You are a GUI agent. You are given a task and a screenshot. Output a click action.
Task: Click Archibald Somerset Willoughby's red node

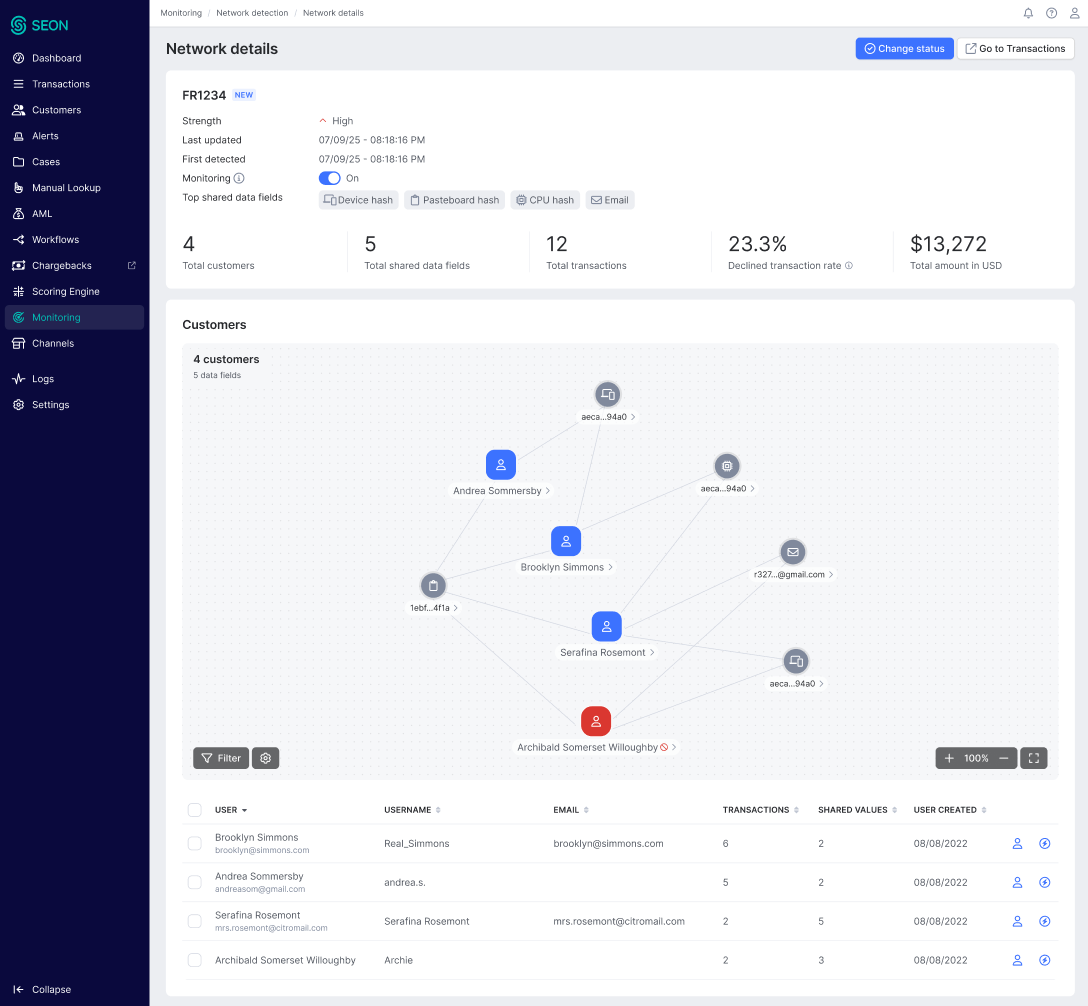596,720
